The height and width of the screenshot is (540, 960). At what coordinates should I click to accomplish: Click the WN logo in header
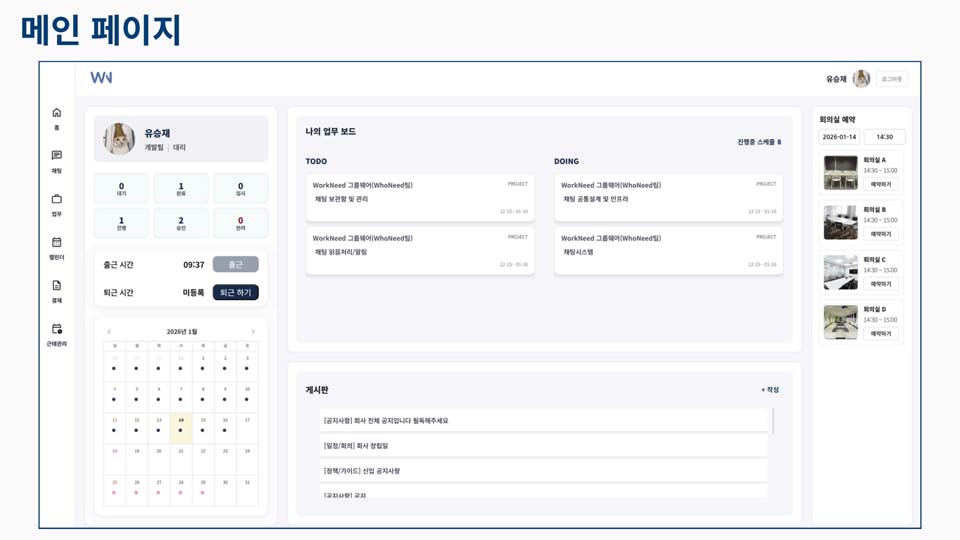[101, 78]
